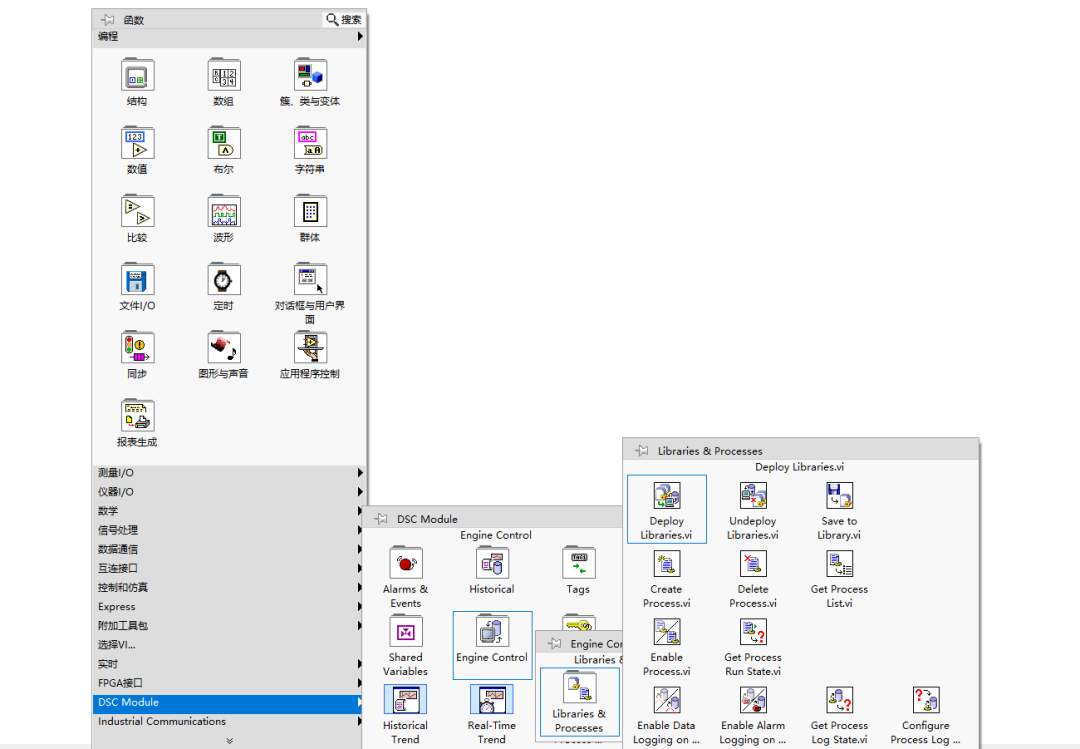
Task: Click the 搜索 (Search) button
Action: [344, 19]
